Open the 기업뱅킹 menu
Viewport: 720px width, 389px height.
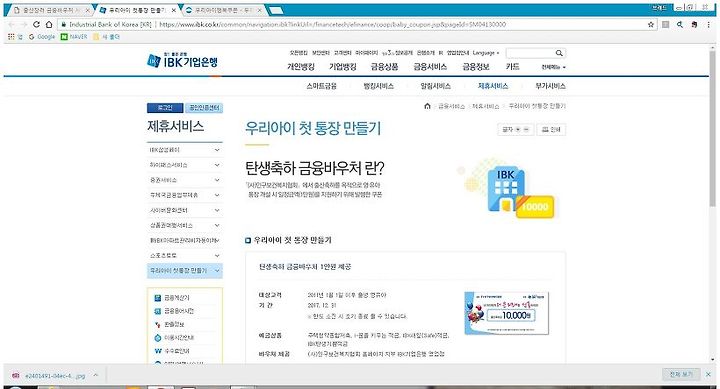tap(343, 67)
